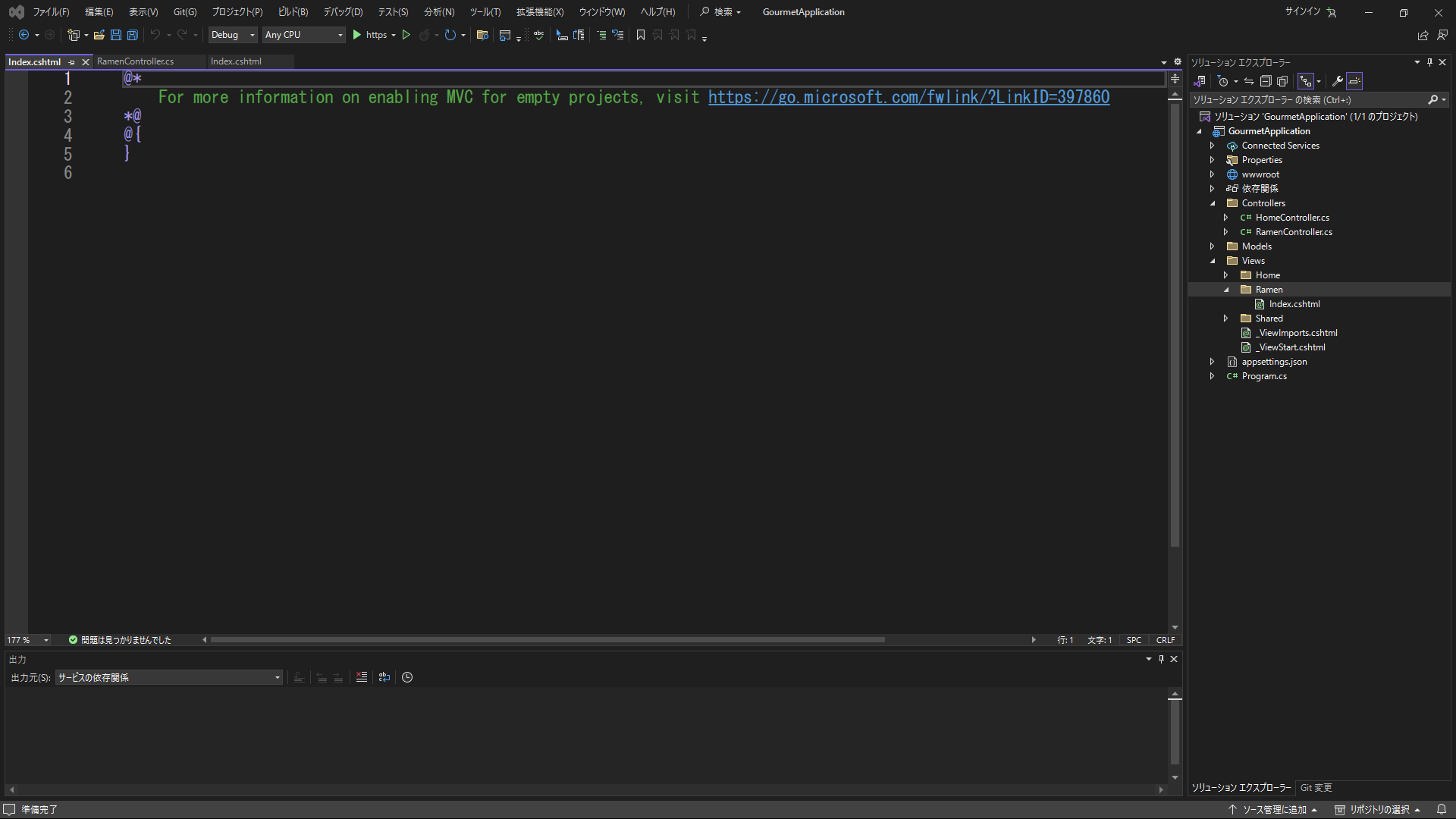This screenshot has width=1456, height=819.
Task: Expand the Controllers folder
Action: (x=1214, y=202)
